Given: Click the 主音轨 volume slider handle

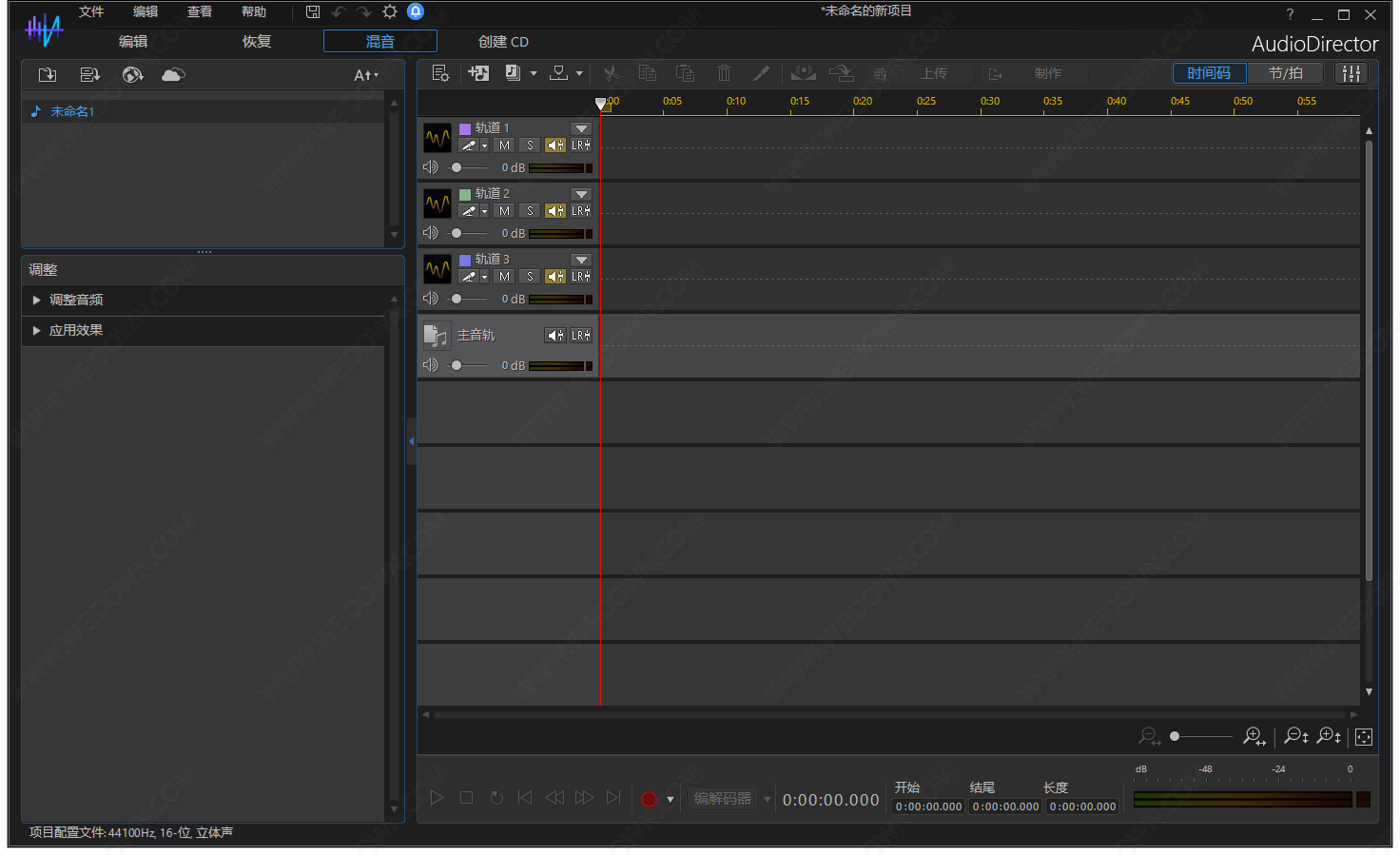Looking at the screenshot, I should coord(457,365).
